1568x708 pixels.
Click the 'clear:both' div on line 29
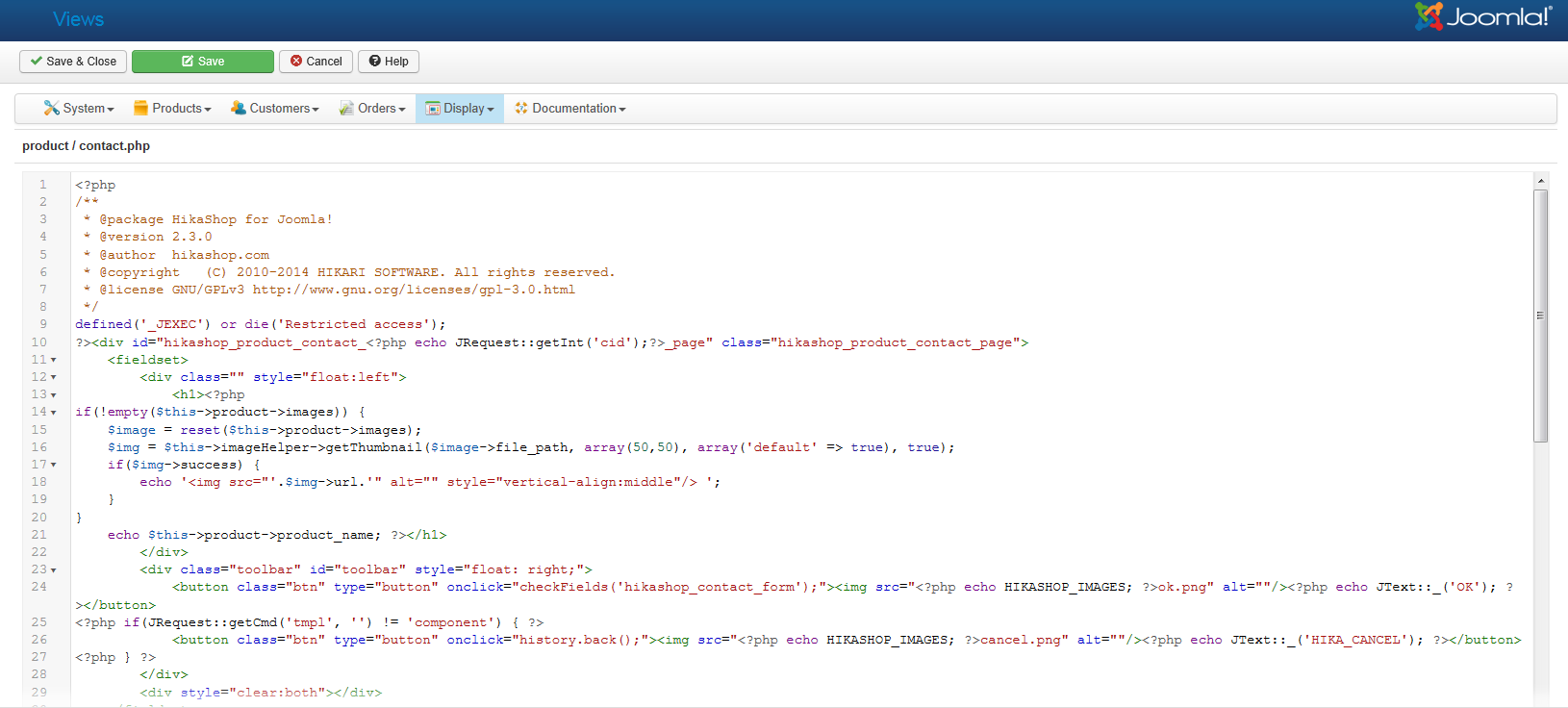point(261,693)
